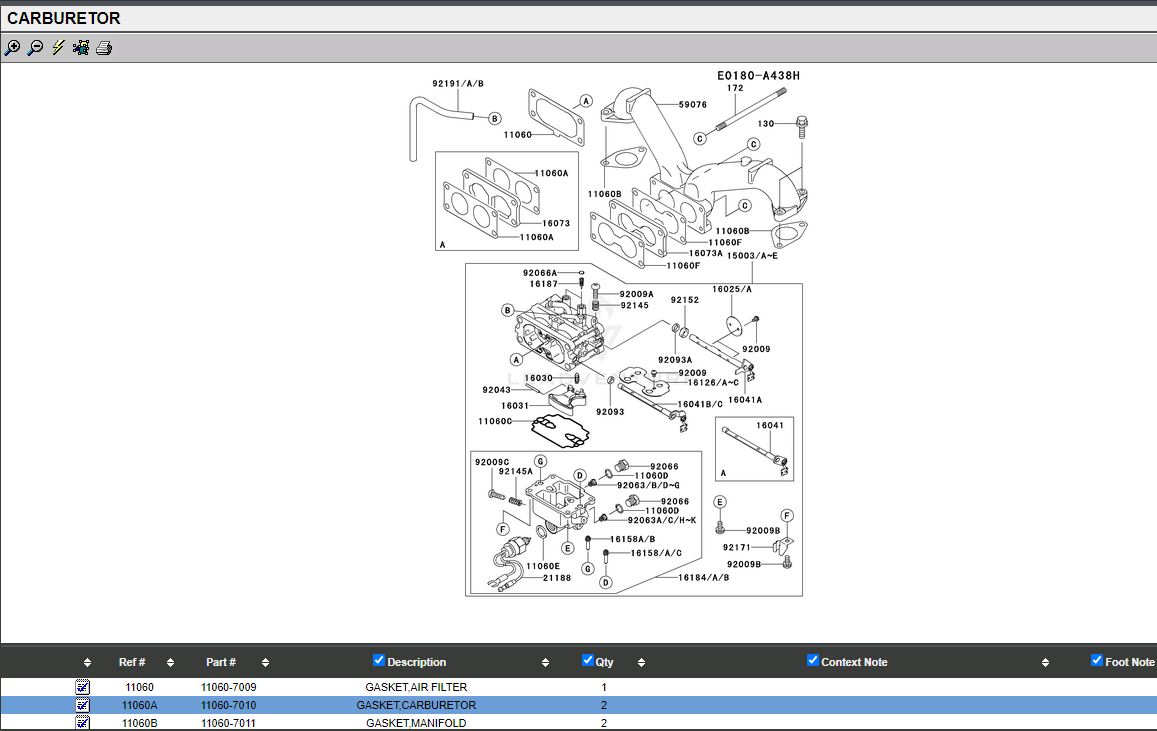Open the note icon for Ref 11060A
Screen dimensions: 1157x731
83,705
